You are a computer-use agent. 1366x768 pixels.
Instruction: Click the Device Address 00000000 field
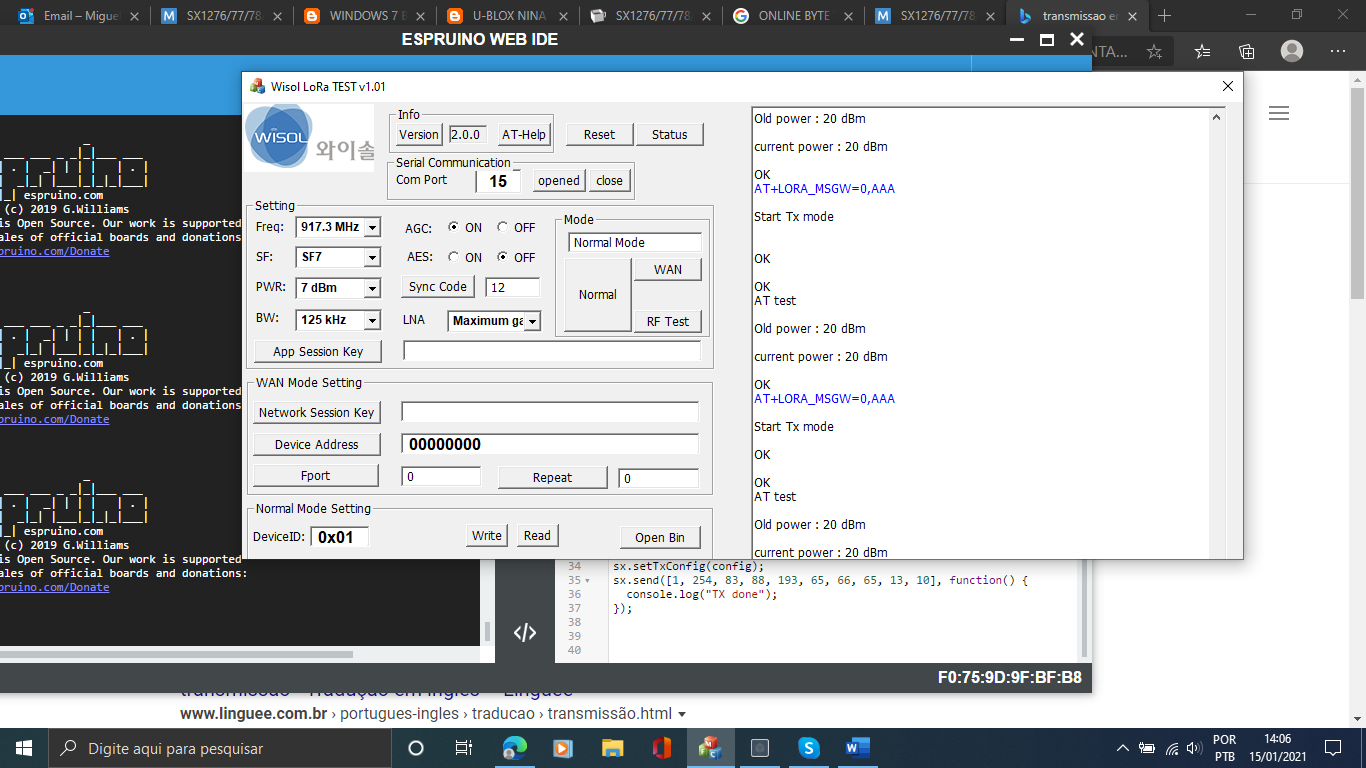pos(550,444)
